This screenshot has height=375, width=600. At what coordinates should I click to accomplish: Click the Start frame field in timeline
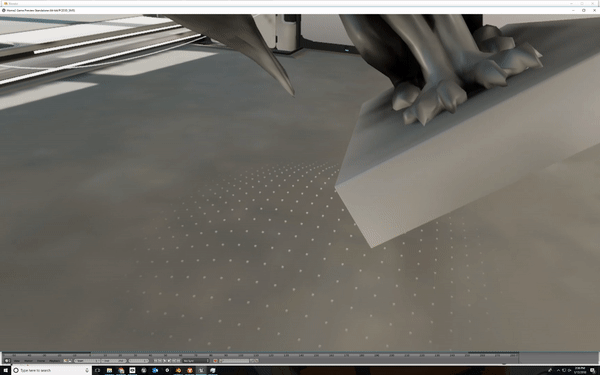pos(87,360)
